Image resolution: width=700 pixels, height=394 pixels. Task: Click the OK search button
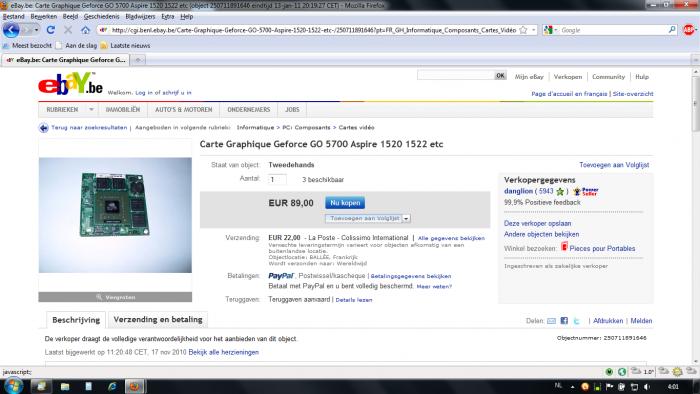[500, 75]
